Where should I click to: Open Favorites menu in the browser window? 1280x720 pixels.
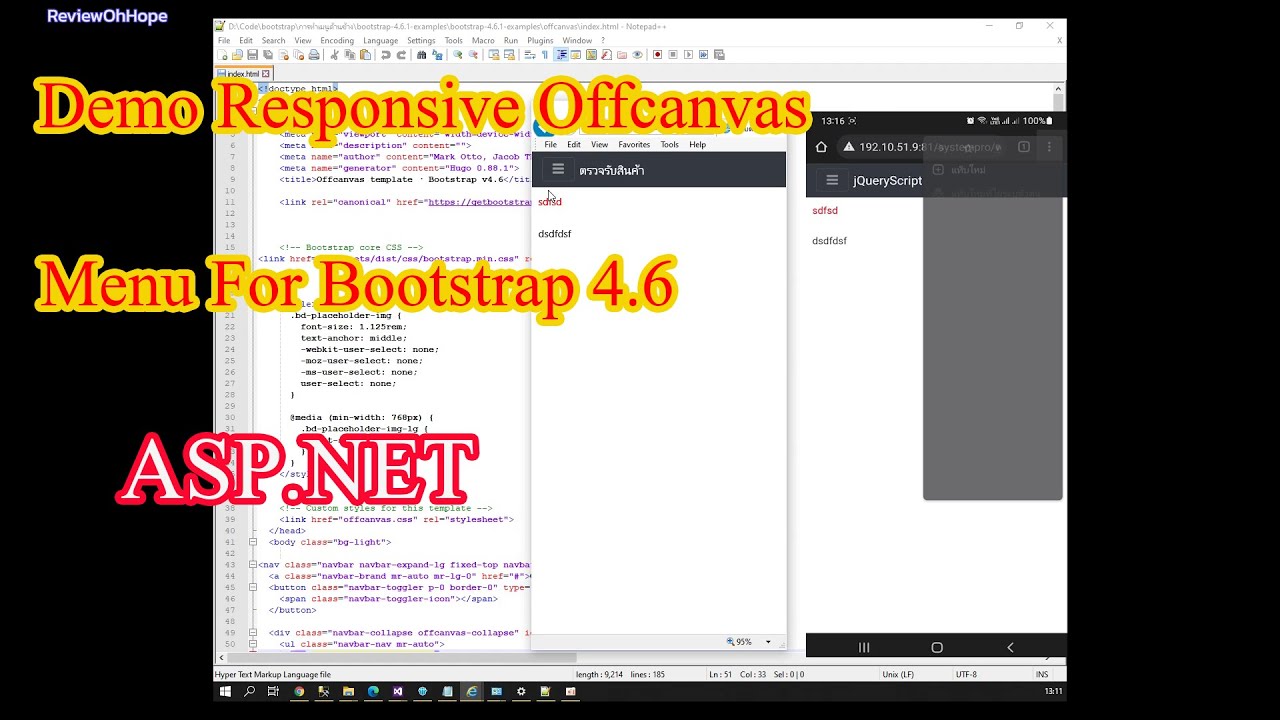point(634,144)
